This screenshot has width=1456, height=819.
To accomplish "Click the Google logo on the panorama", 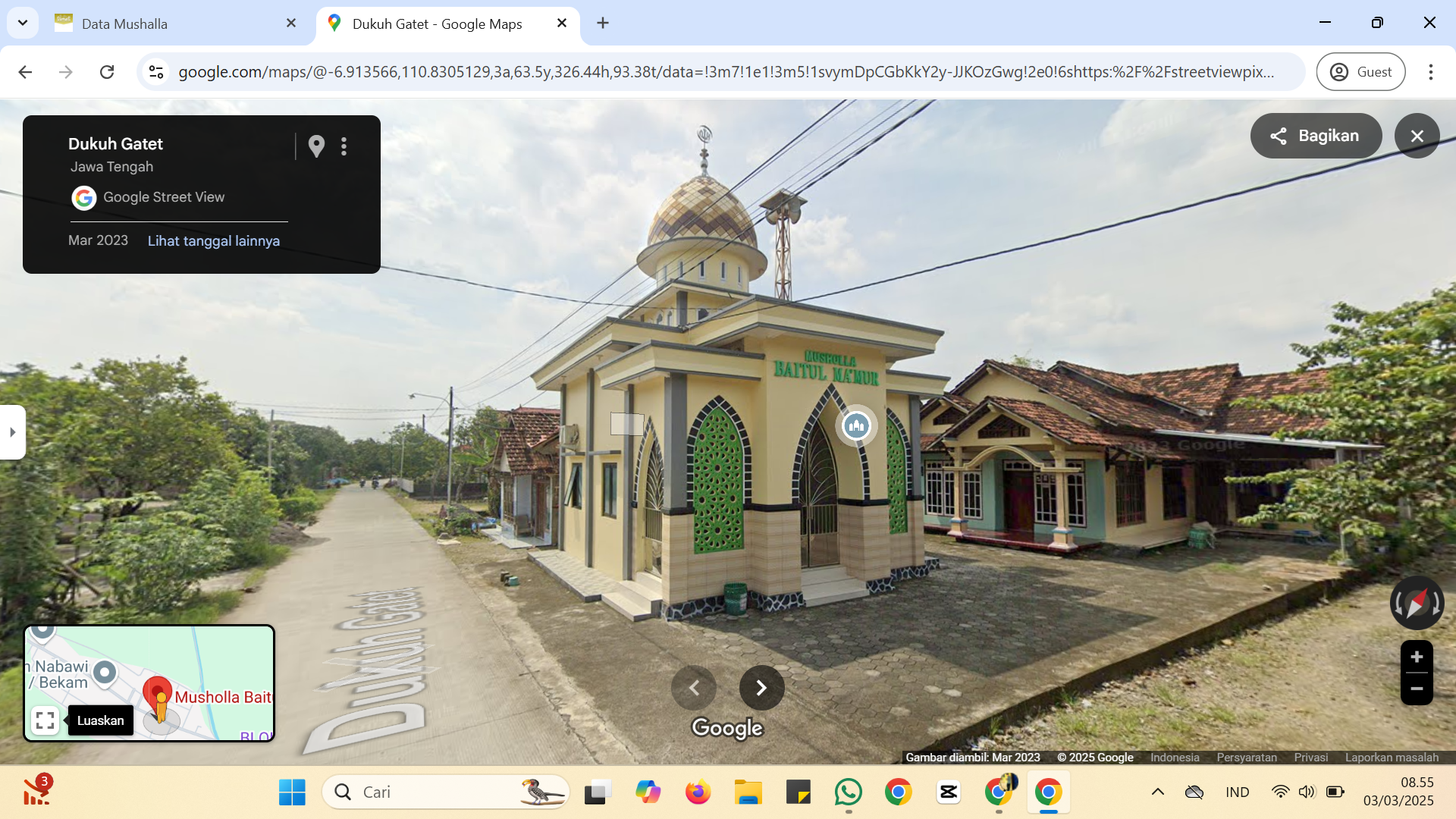I will pos(727,728).
